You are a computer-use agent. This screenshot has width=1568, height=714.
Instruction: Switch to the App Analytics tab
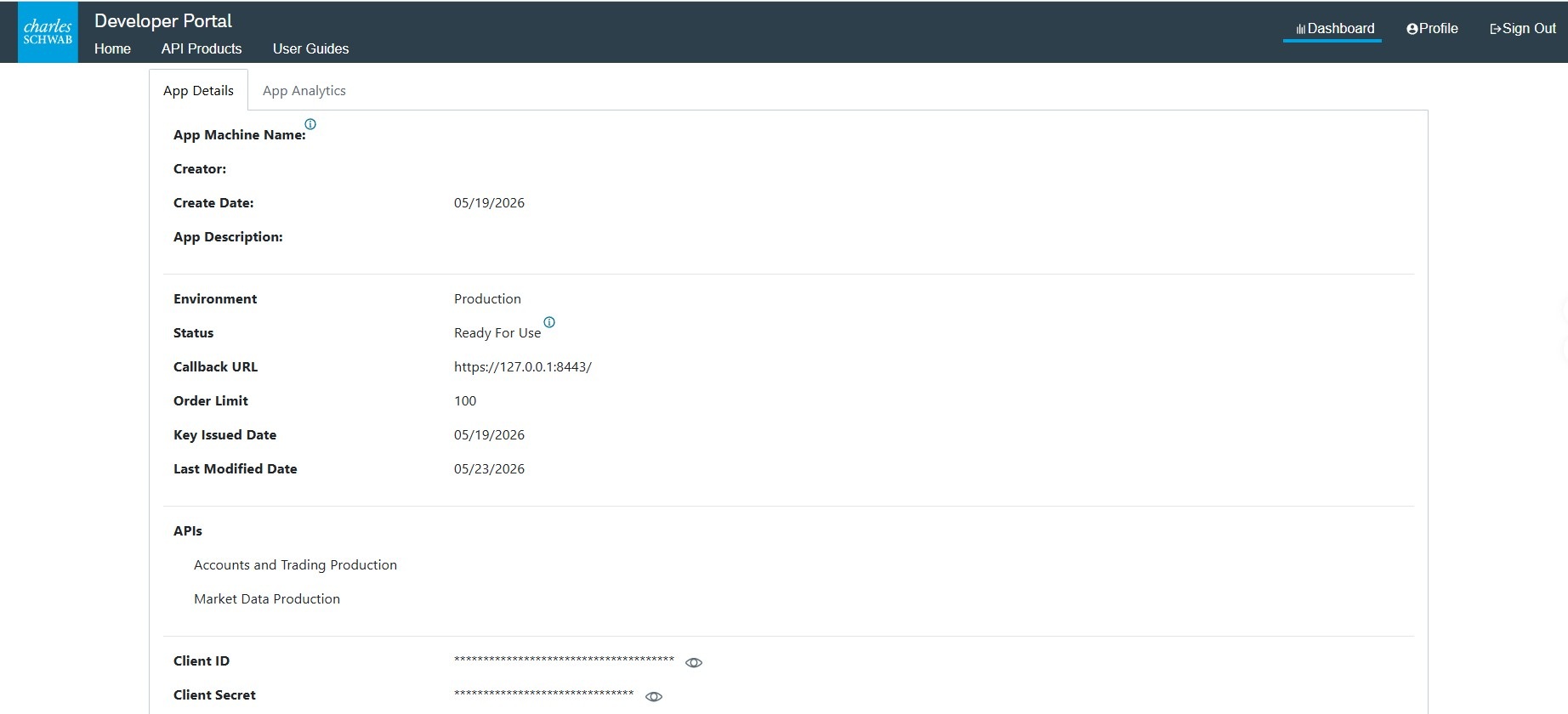tap(304, 90)
